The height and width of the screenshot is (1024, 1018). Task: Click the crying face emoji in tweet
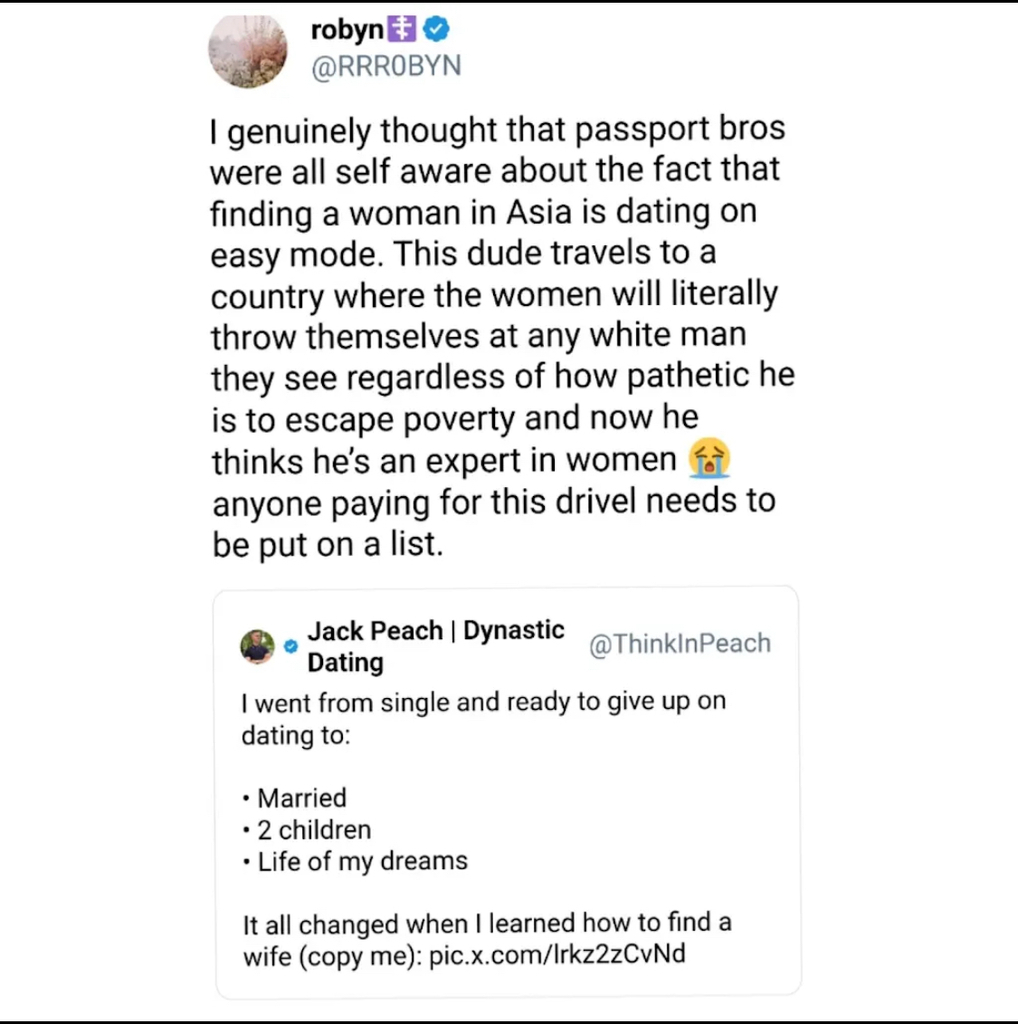710,459
